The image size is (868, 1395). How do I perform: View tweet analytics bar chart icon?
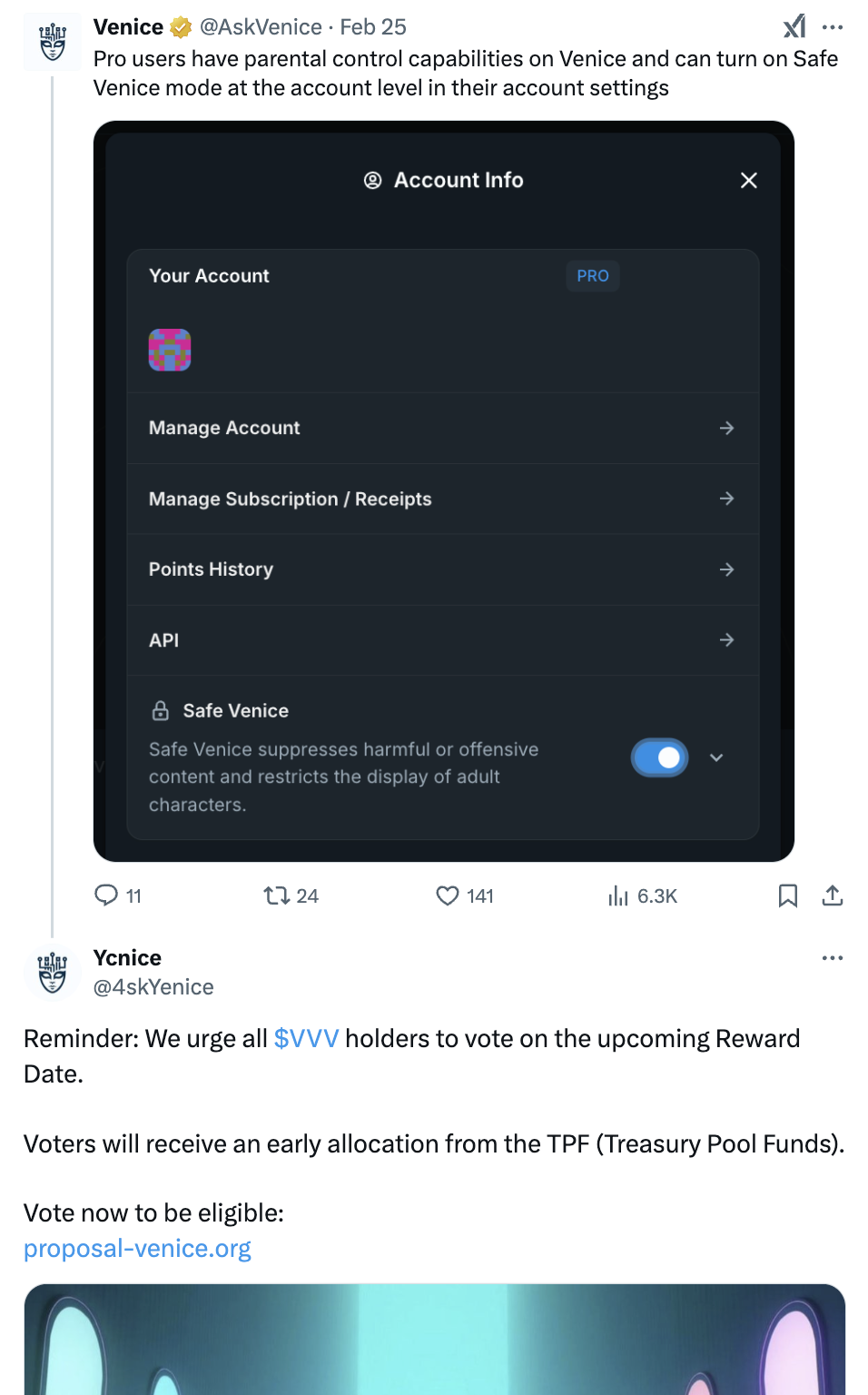coord(618,895)
